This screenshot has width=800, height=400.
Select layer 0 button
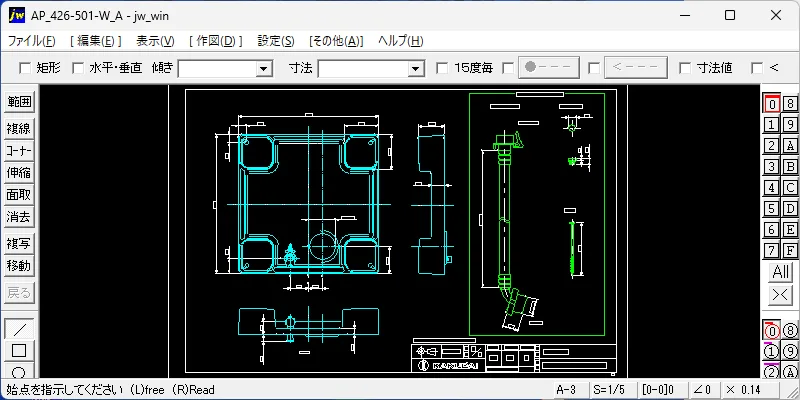tap(772, 104)
